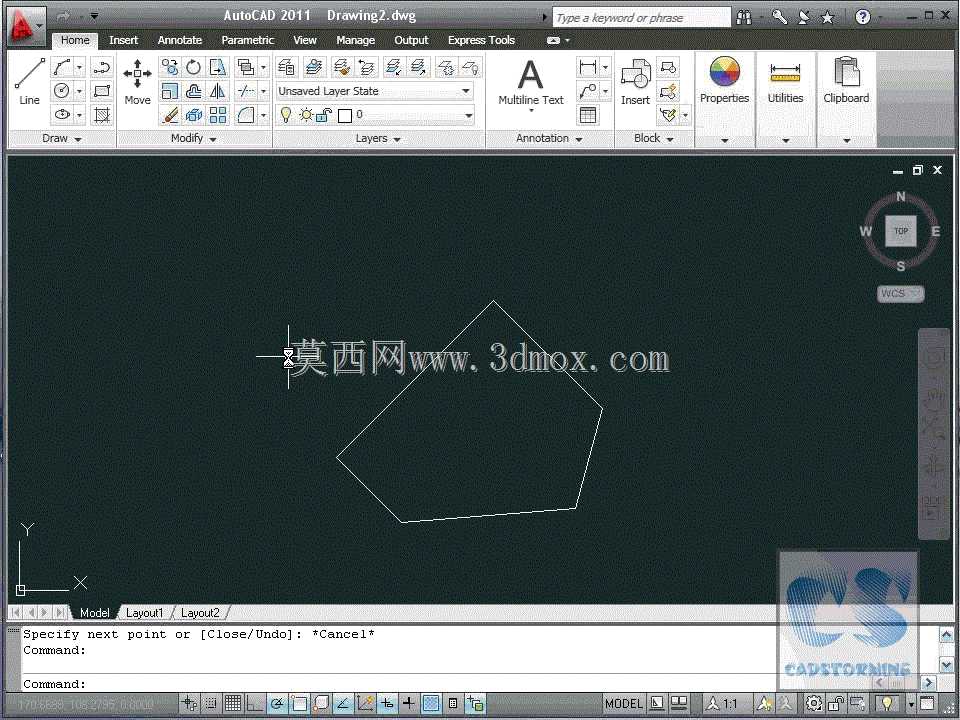Open the View ribbon tab
Screen dimensions: 960x720
point(304,40)
